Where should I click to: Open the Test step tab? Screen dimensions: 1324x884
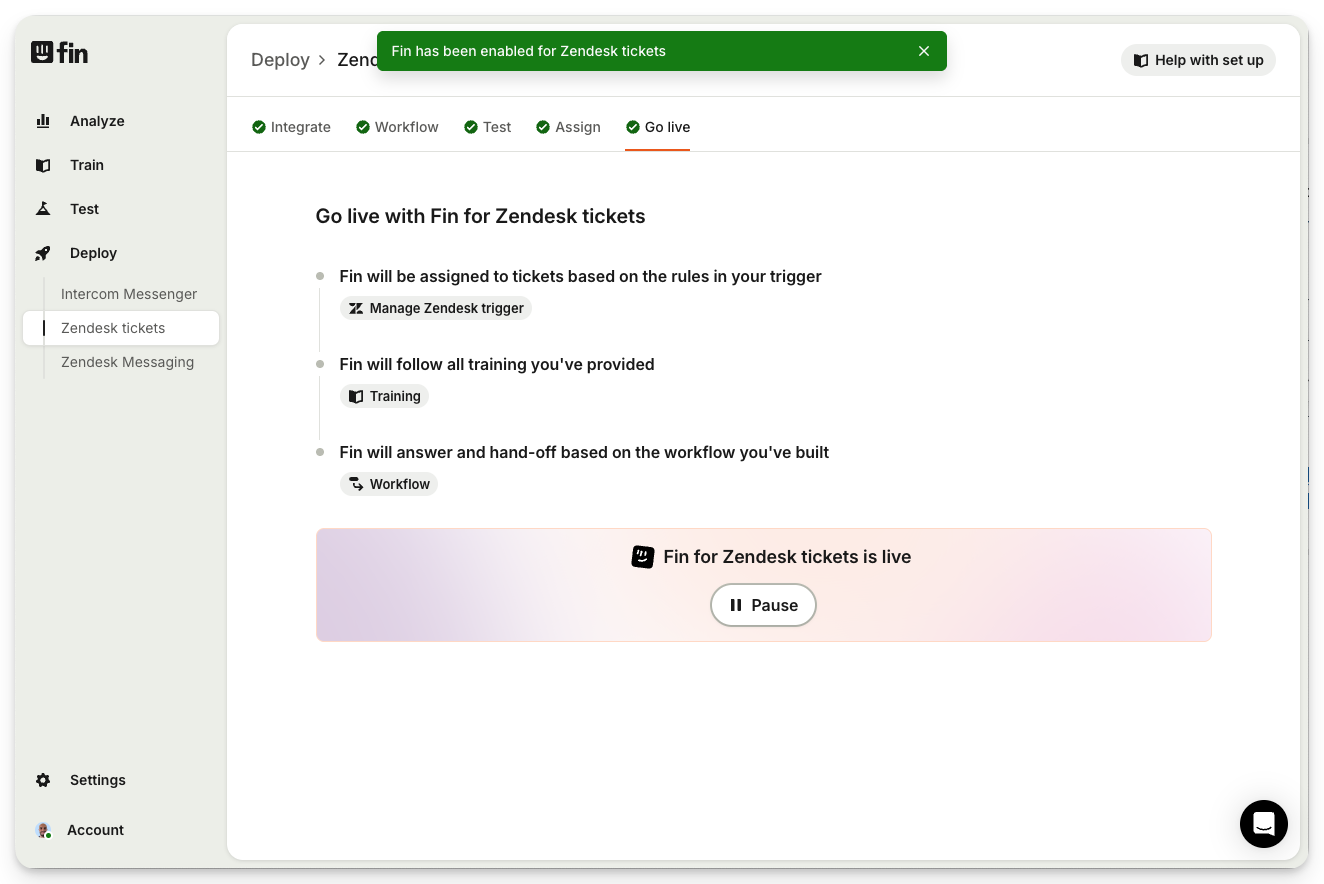(x=487, y=127)
